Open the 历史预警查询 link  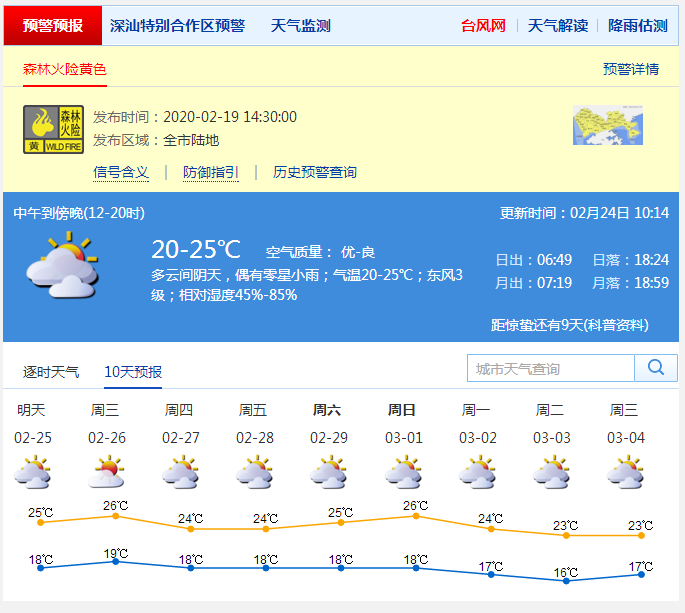[x=315, y=172]
